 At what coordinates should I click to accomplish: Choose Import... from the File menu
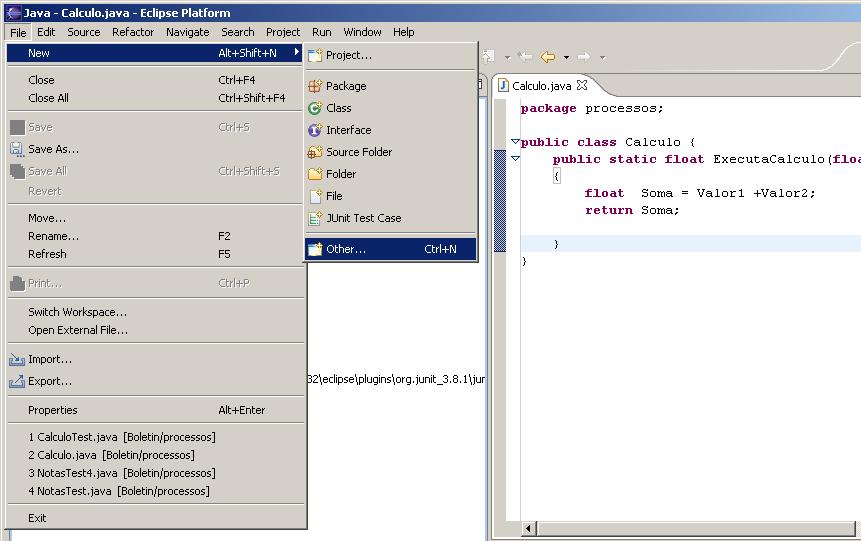pyautogui.click(x=156, y=360)
